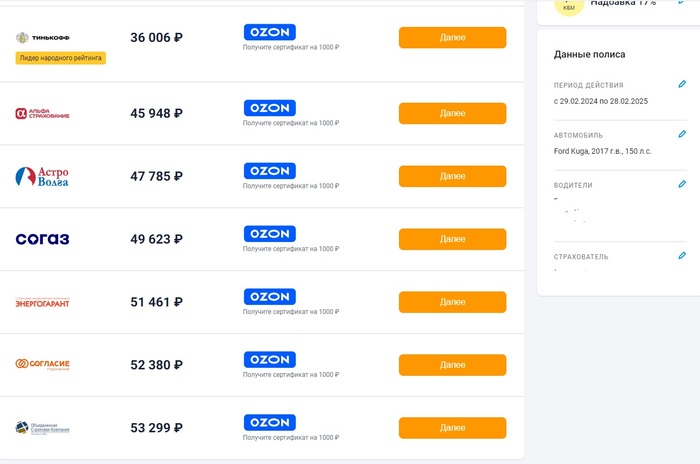
Task: Select the Согласие insurer logo
Action: pyautogui.click(x=43, y=365)
